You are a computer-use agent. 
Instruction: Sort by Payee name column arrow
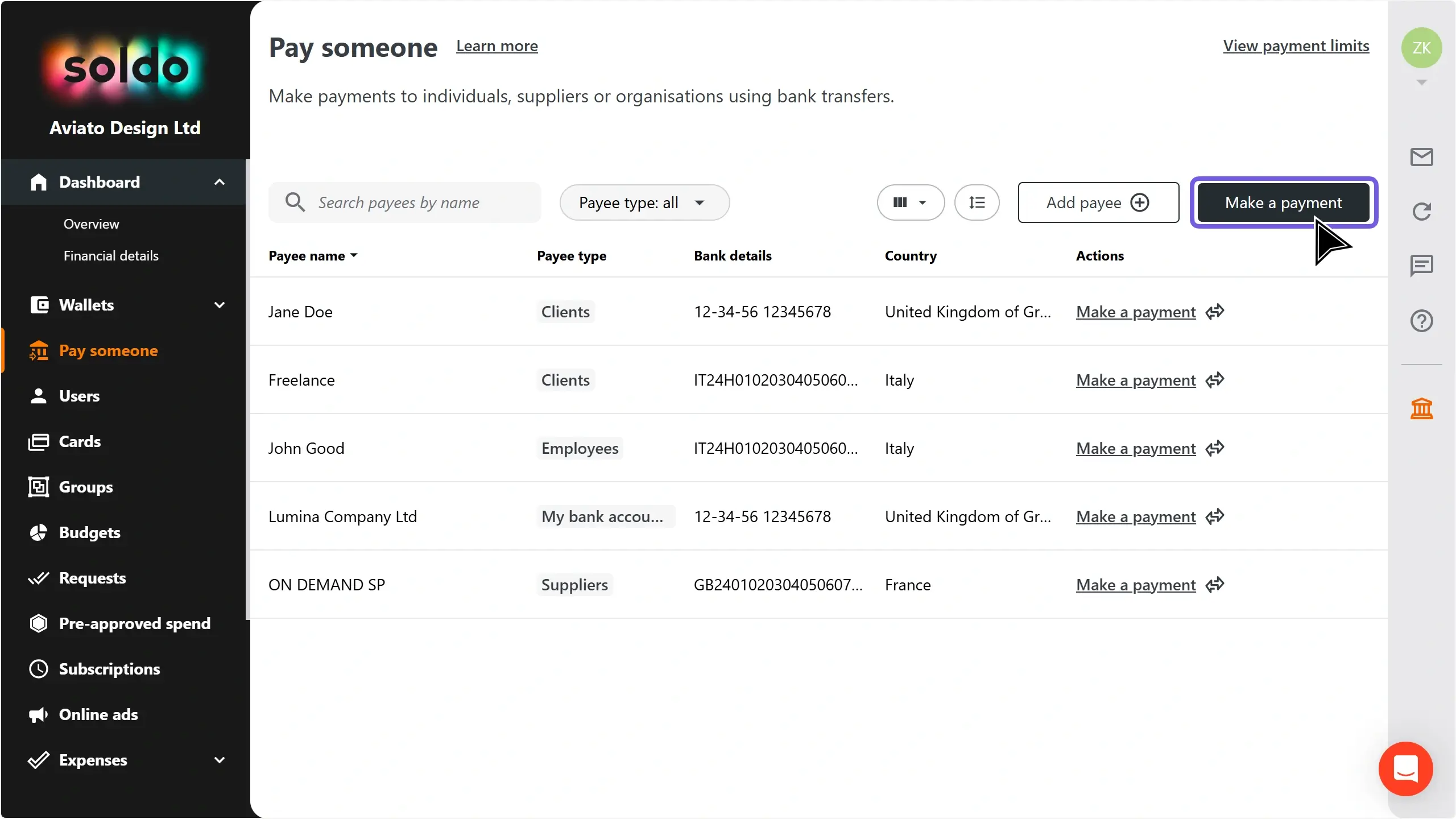(x=354, y=256)
